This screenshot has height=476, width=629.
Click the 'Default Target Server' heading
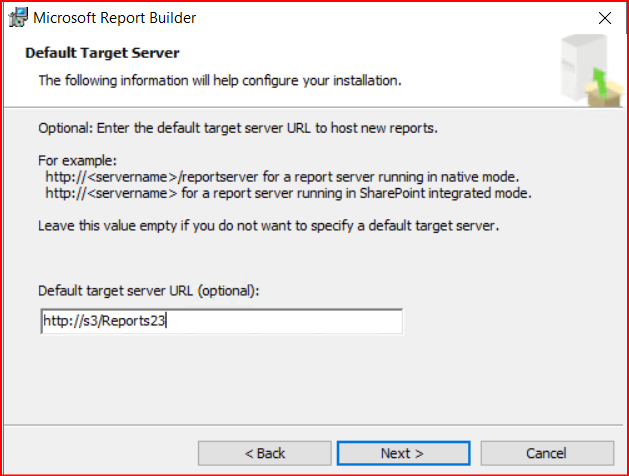pyautogui.click(x=101, y=52)
